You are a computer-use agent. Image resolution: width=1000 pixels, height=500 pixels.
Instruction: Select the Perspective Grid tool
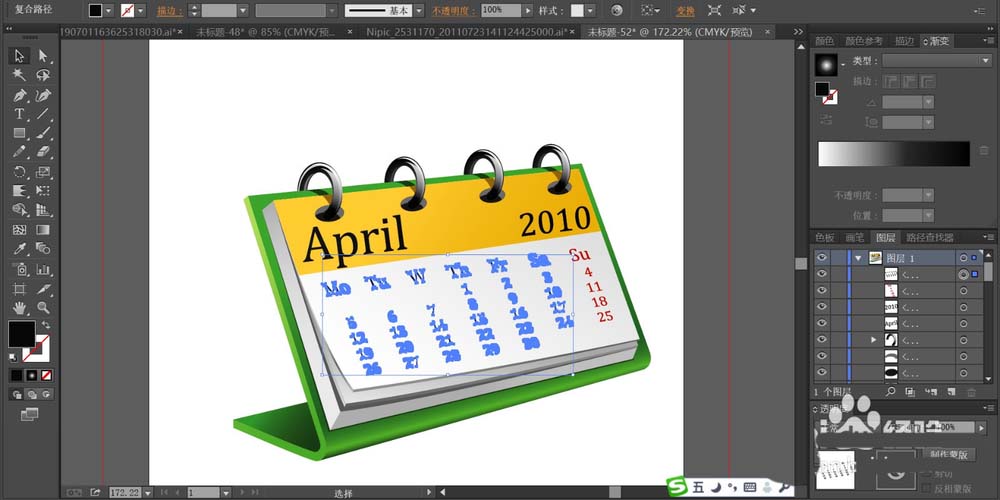click(x=43, y=210)
